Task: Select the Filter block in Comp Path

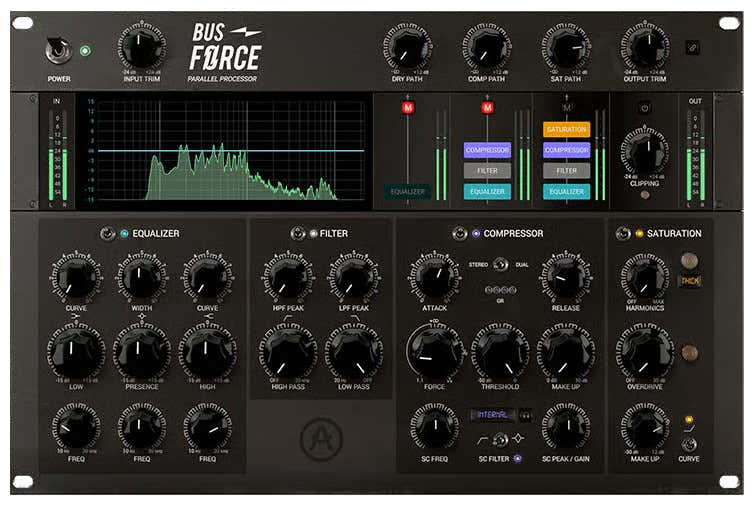Action: coord(487,171)
